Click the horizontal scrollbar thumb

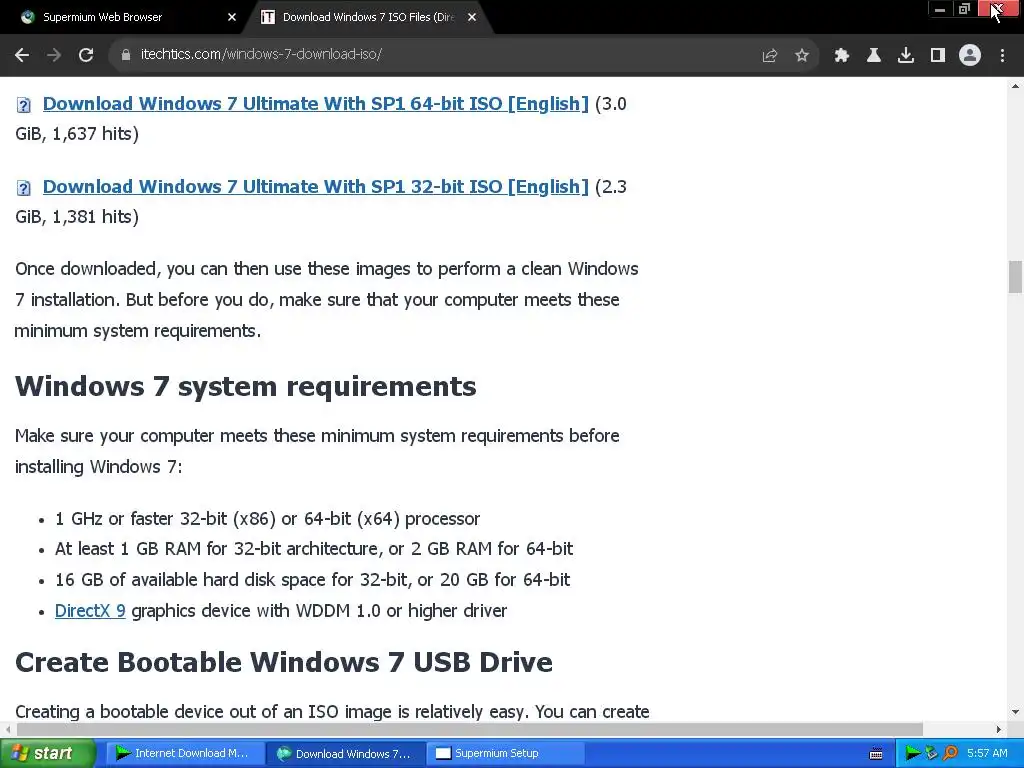(x=470, y=729)
